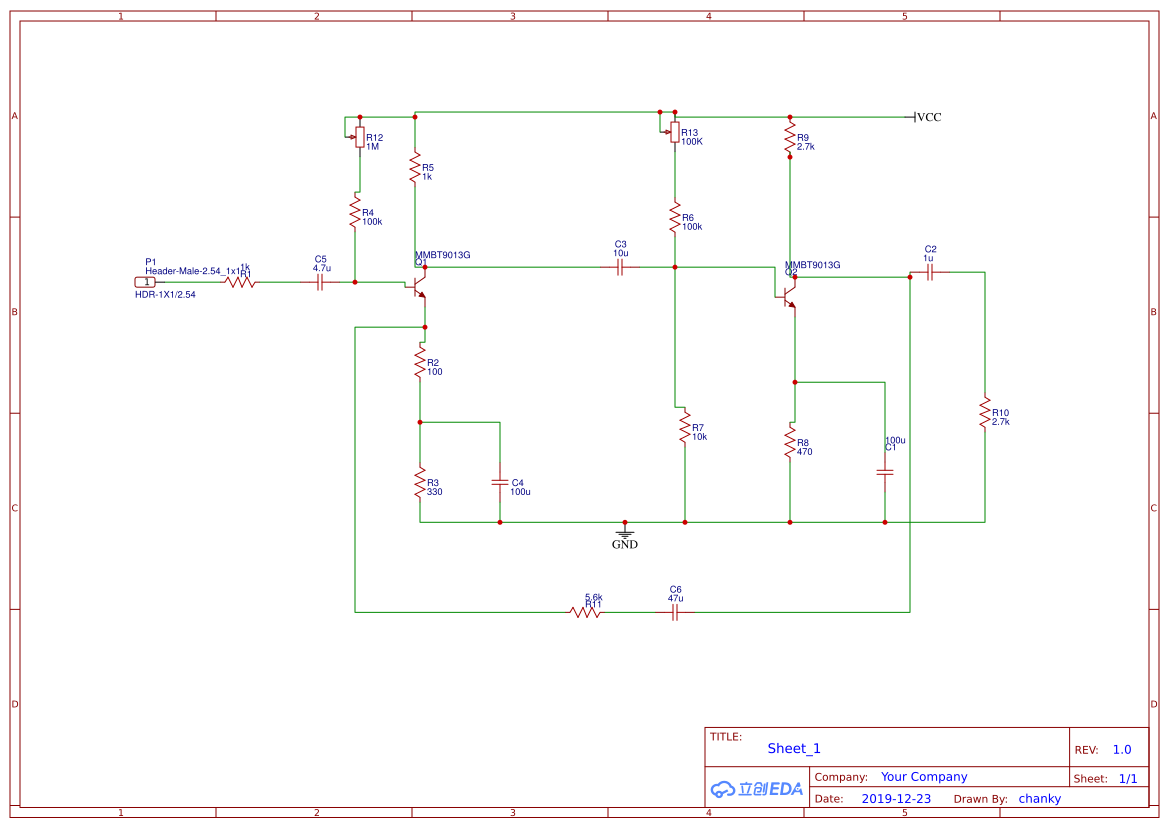Image resolution: width=1169 pixels, height=828 pixels.
Task: Click the Your Company field
Action: click(x=924, y=777)
